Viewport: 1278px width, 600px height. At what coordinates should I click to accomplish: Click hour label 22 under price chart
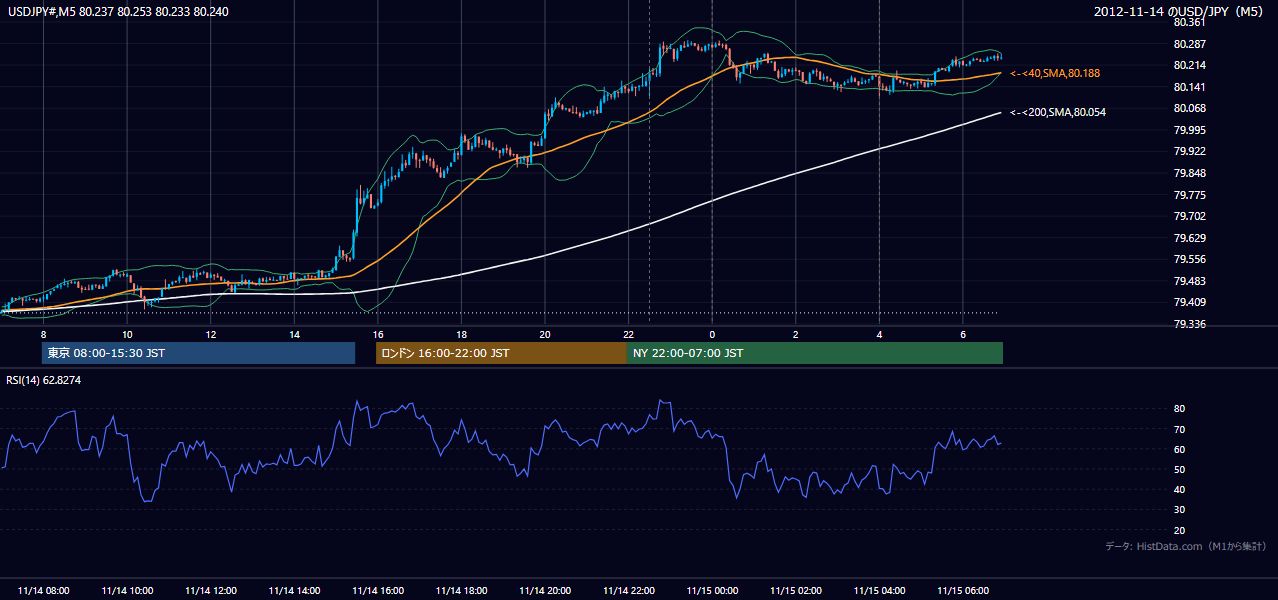628,334
